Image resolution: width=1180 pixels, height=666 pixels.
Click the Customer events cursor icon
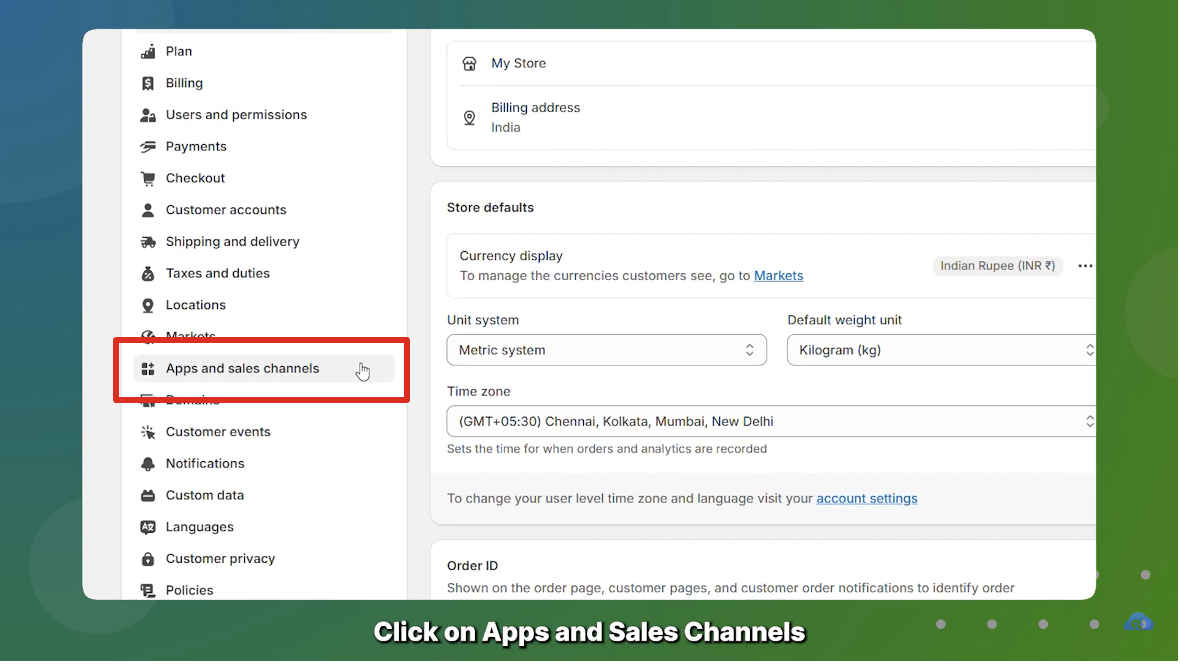[148, 432]
